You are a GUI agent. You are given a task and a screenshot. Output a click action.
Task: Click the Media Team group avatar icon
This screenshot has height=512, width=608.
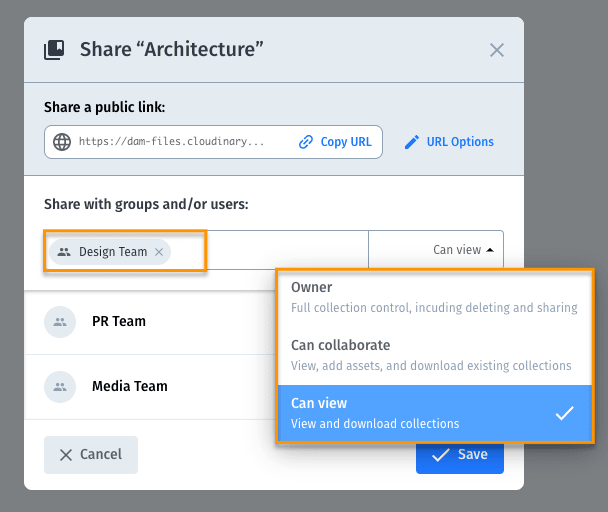click(x=60, y=387)
